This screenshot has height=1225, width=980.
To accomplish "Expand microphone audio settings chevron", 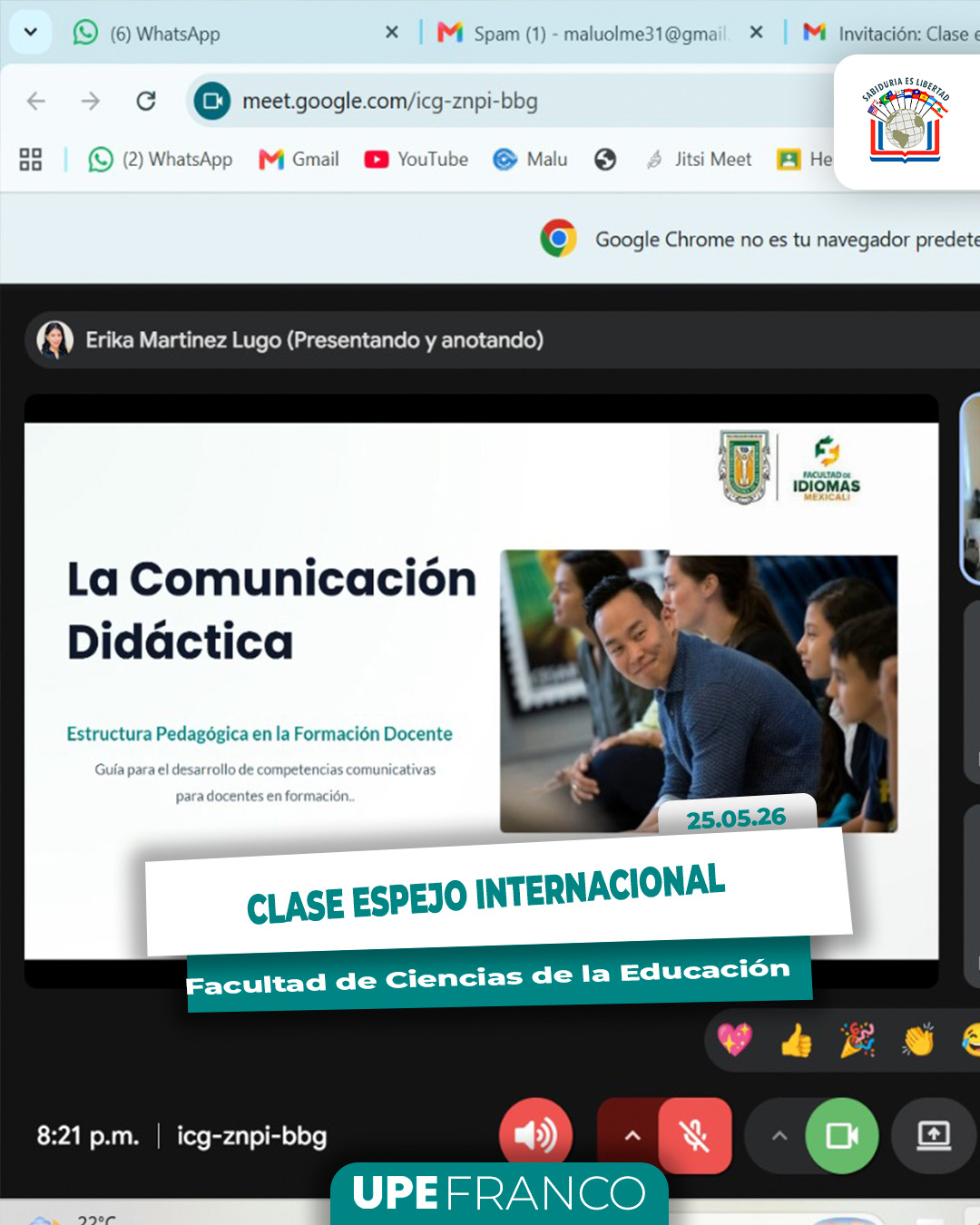I will [x=632, y=1135].
